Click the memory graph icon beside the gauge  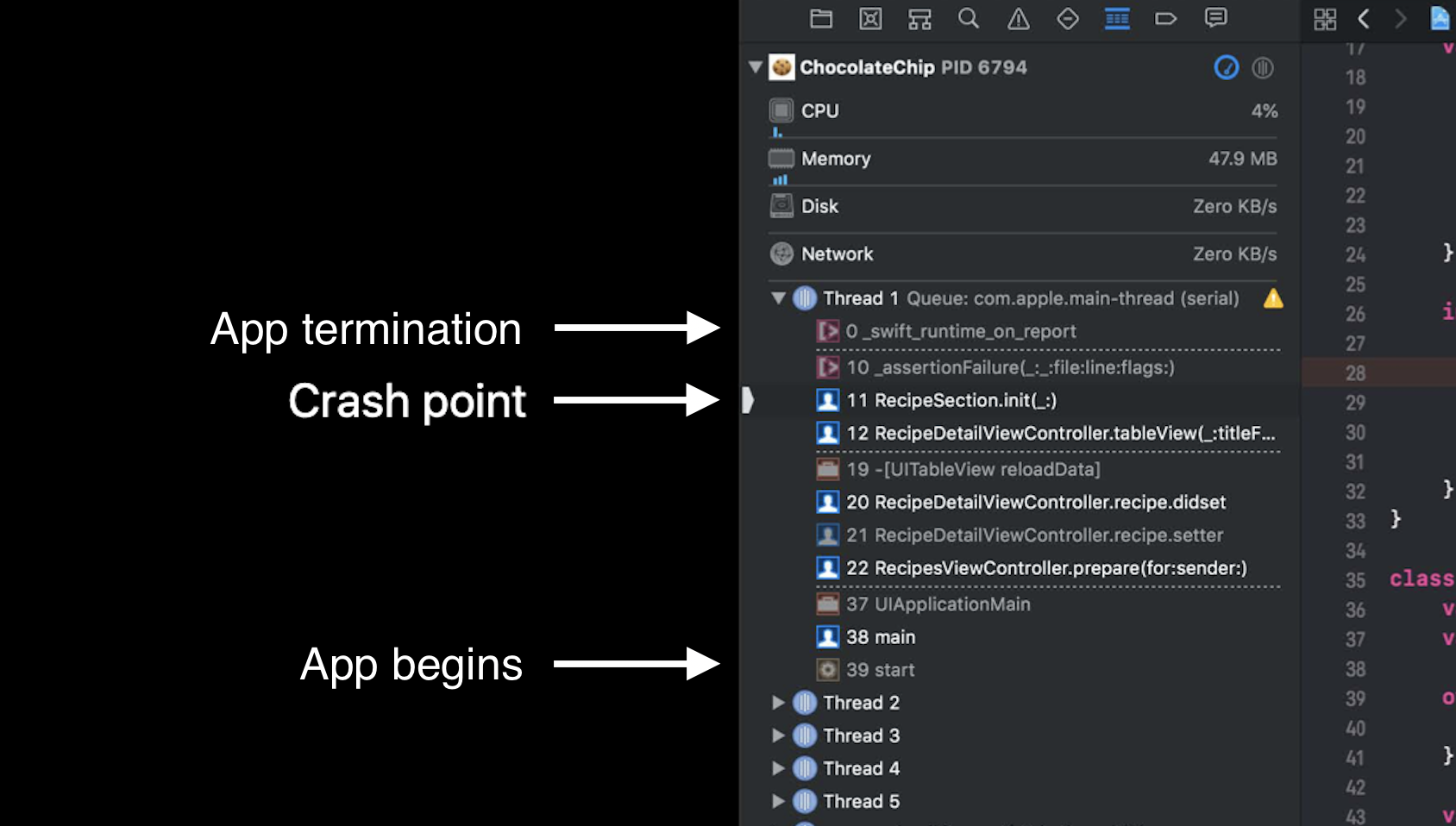click(1262, 67)
